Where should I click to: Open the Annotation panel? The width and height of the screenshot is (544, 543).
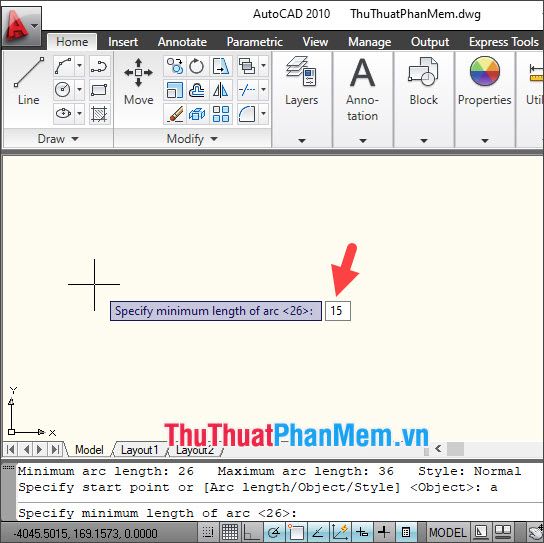362,89
